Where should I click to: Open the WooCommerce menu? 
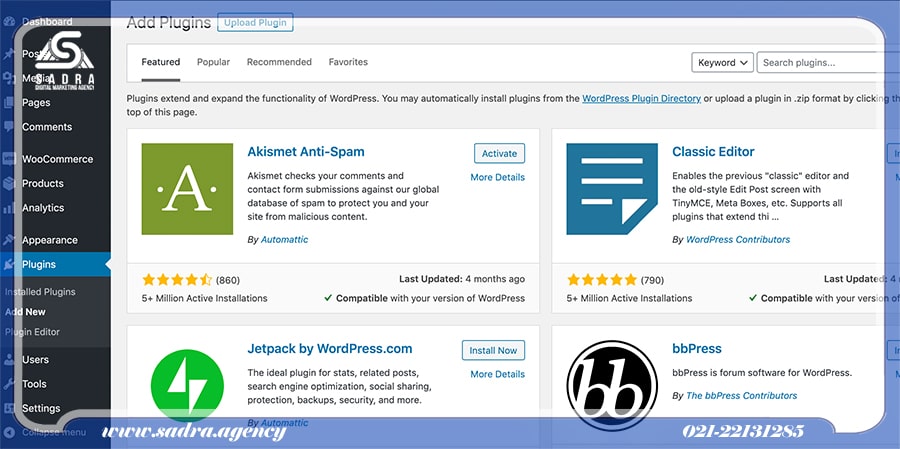tap(57, 159)
